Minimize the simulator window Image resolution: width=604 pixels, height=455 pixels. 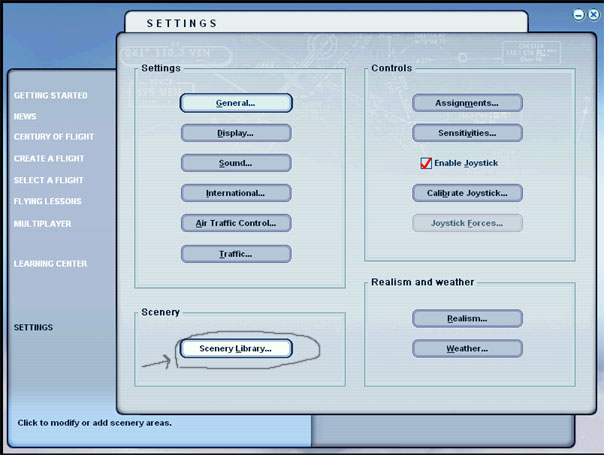pyautogui.click(x=579, y=15)
